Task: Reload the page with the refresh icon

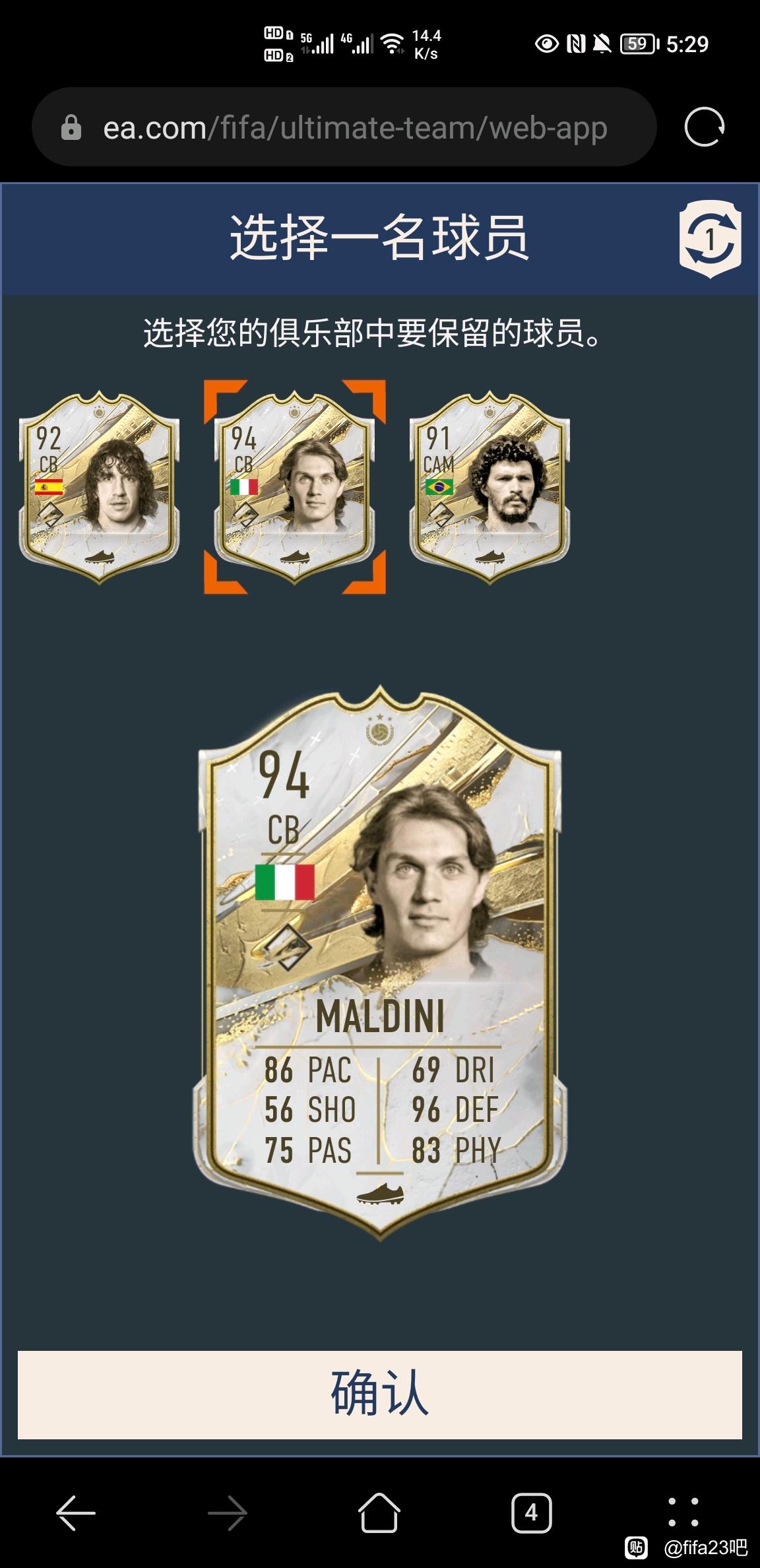Action: tap(705, 127)
